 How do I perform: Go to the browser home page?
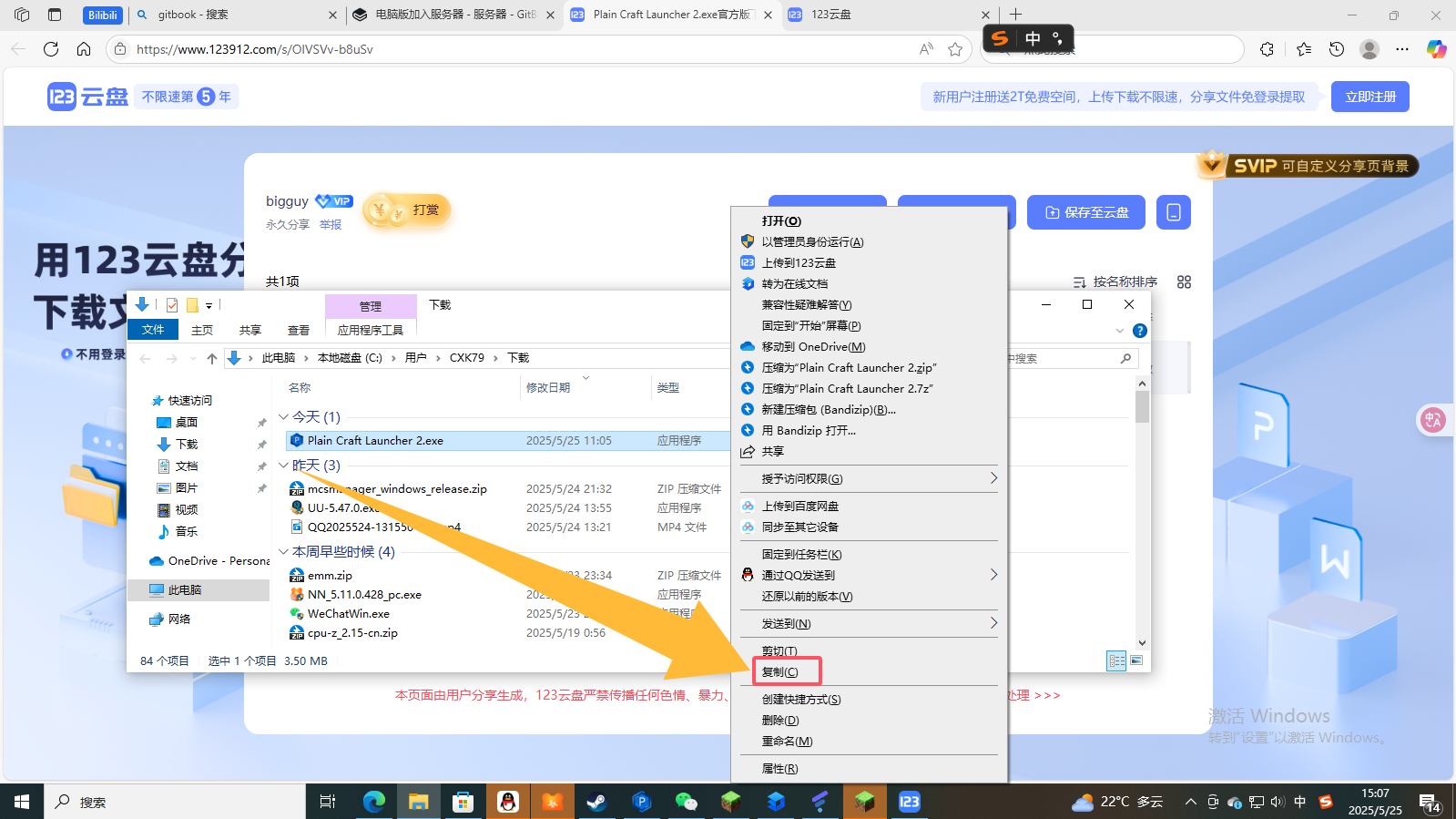(x=84, y=49)
